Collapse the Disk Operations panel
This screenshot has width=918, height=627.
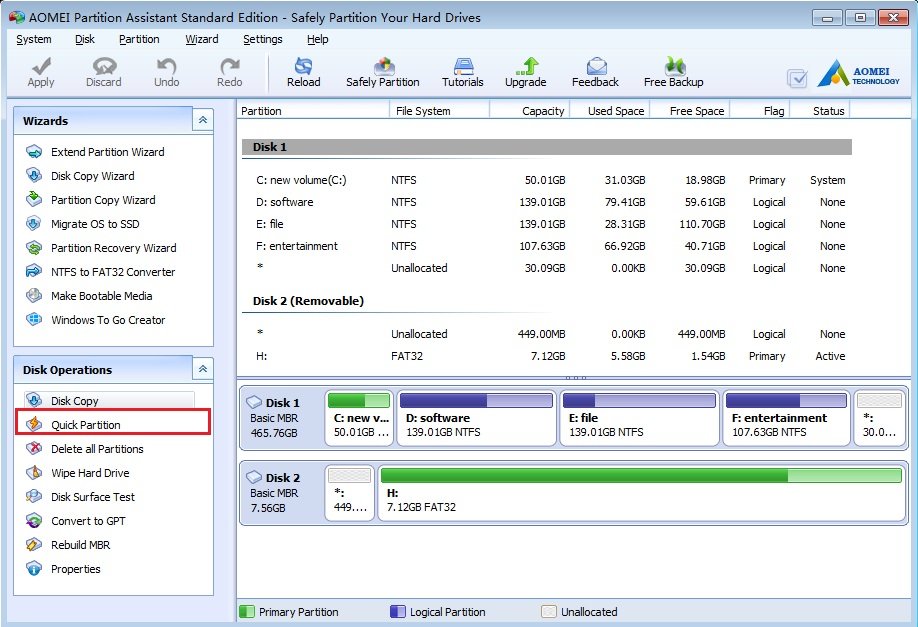point(203,369)
